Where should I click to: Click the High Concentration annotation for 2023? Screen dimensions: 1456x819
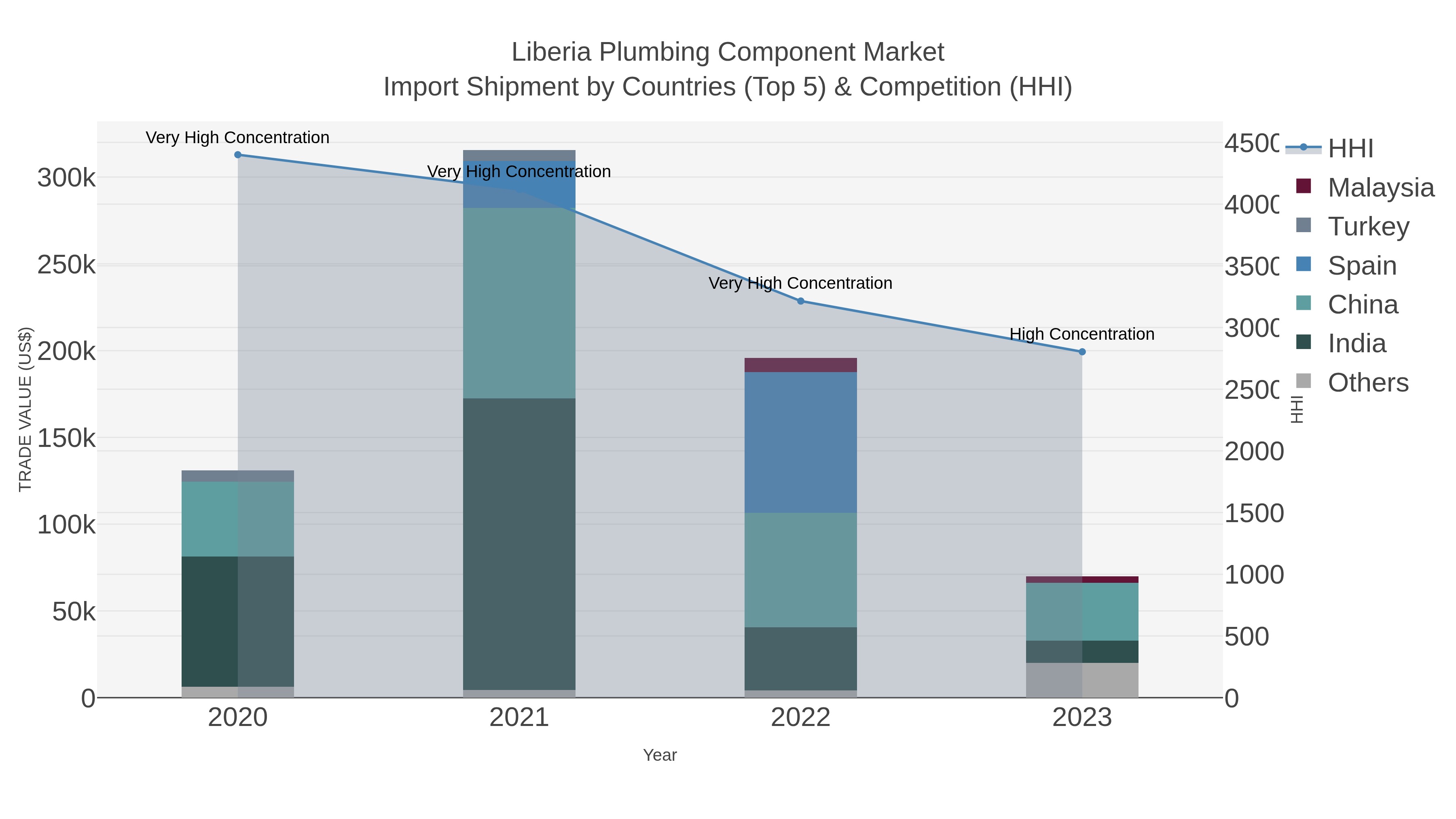(1082, 334)
